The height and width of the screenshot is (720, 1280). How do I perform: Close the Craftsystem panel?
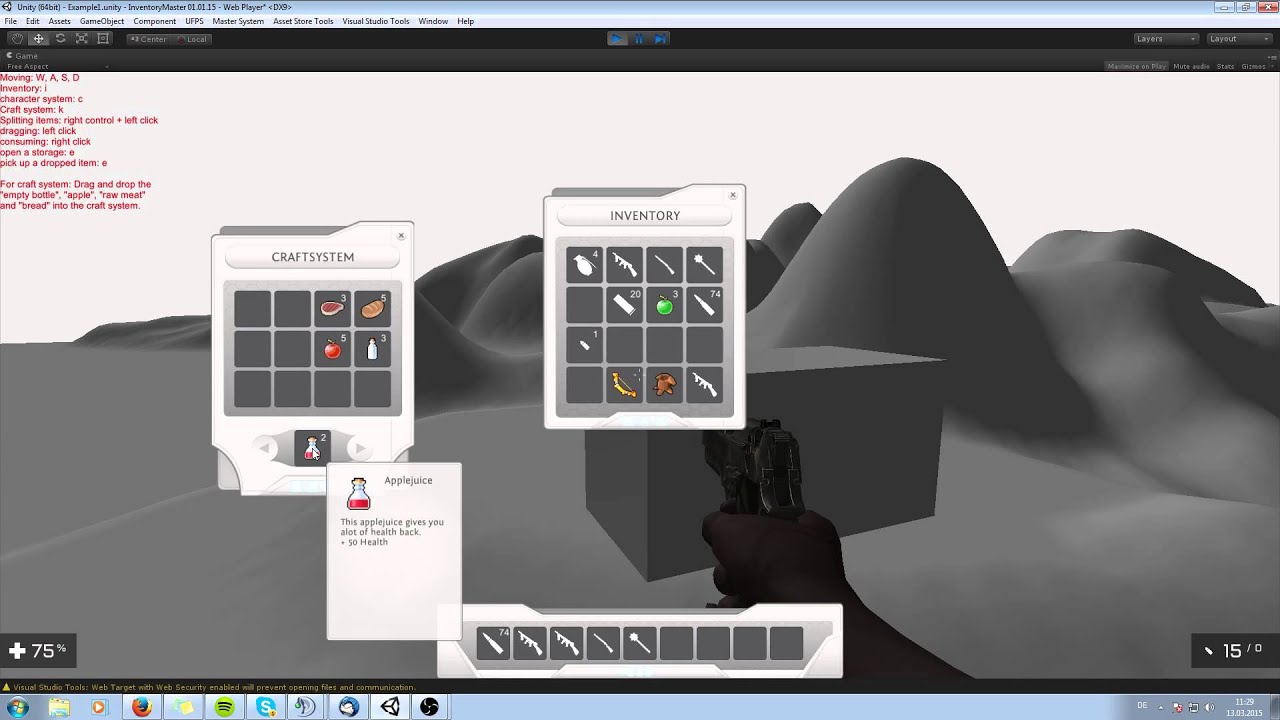pos(401,236)
